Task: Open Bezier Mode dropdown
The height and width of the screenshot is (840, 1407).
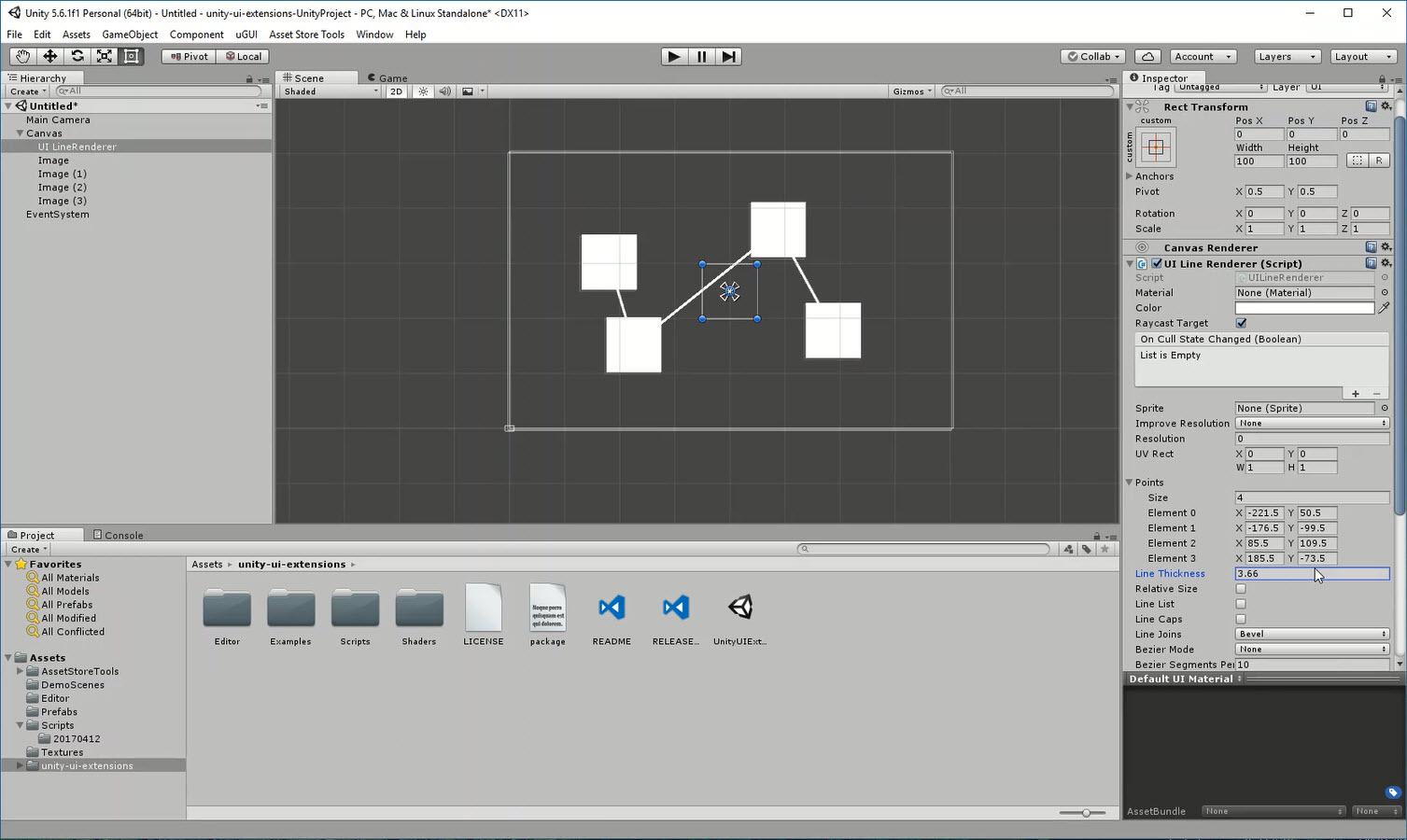Action: [1312, 650]
